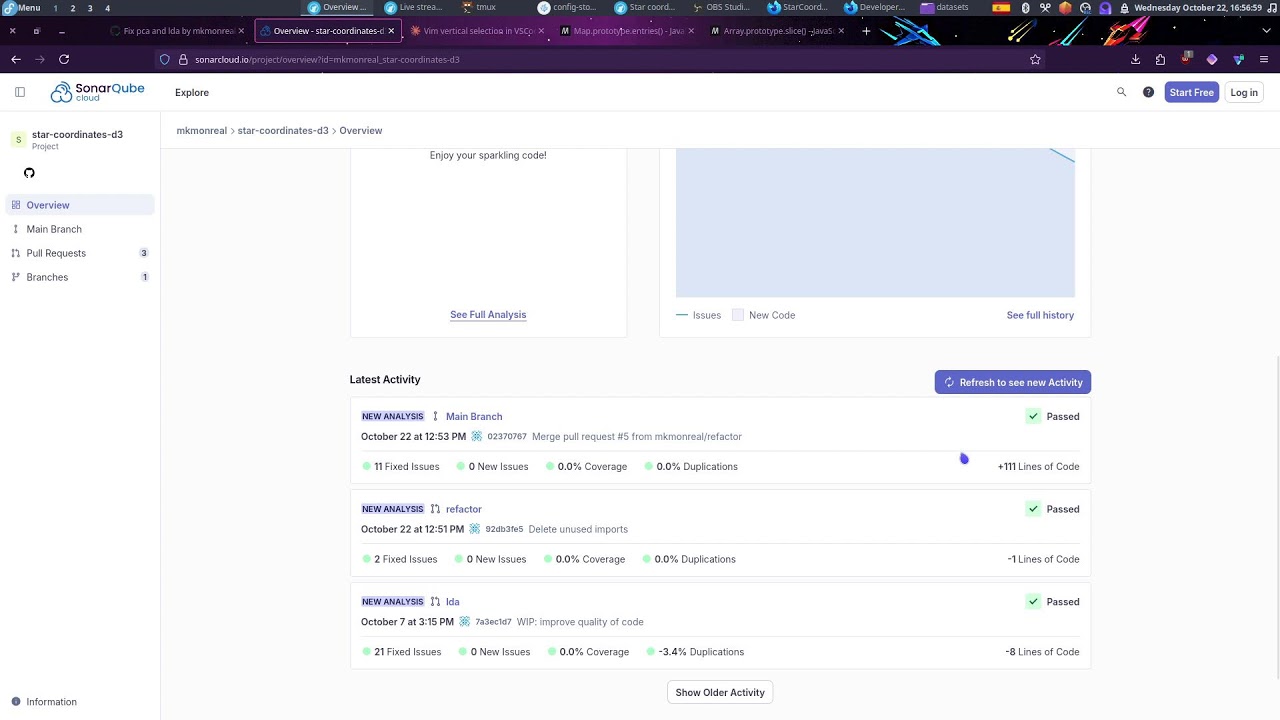The height and width of the screenshot is (720, 1280).
Task: Open Branches in the sidebar
Action: (x=80, y=277)
